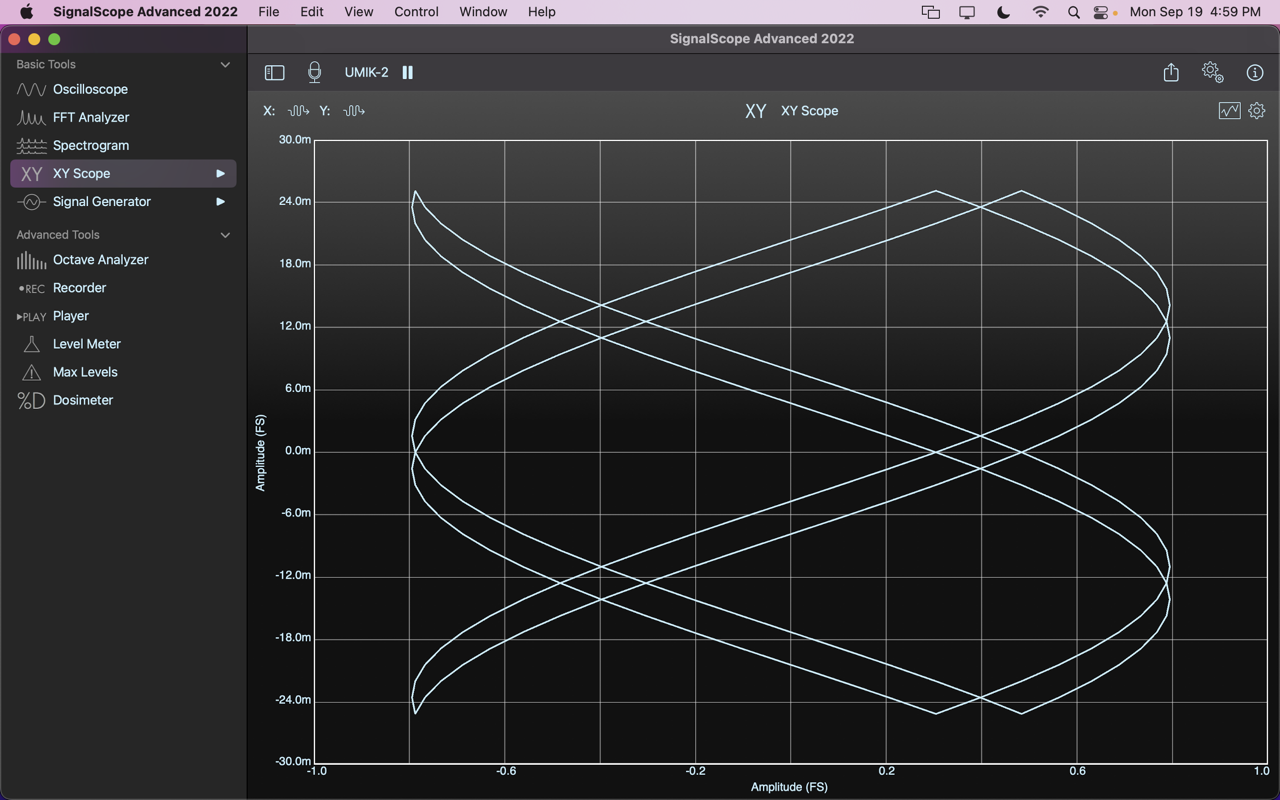Viewport: 1280px width, 800px height.
Task: Click the -1.0 X-axis value
Action: [x=316, y=771]
